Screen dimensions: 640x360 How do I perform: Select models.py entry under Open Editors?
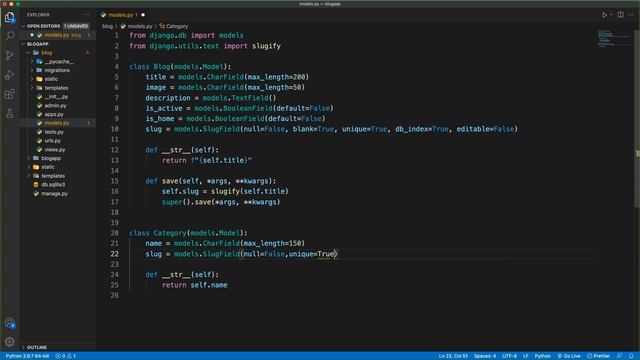pos(57,35)
